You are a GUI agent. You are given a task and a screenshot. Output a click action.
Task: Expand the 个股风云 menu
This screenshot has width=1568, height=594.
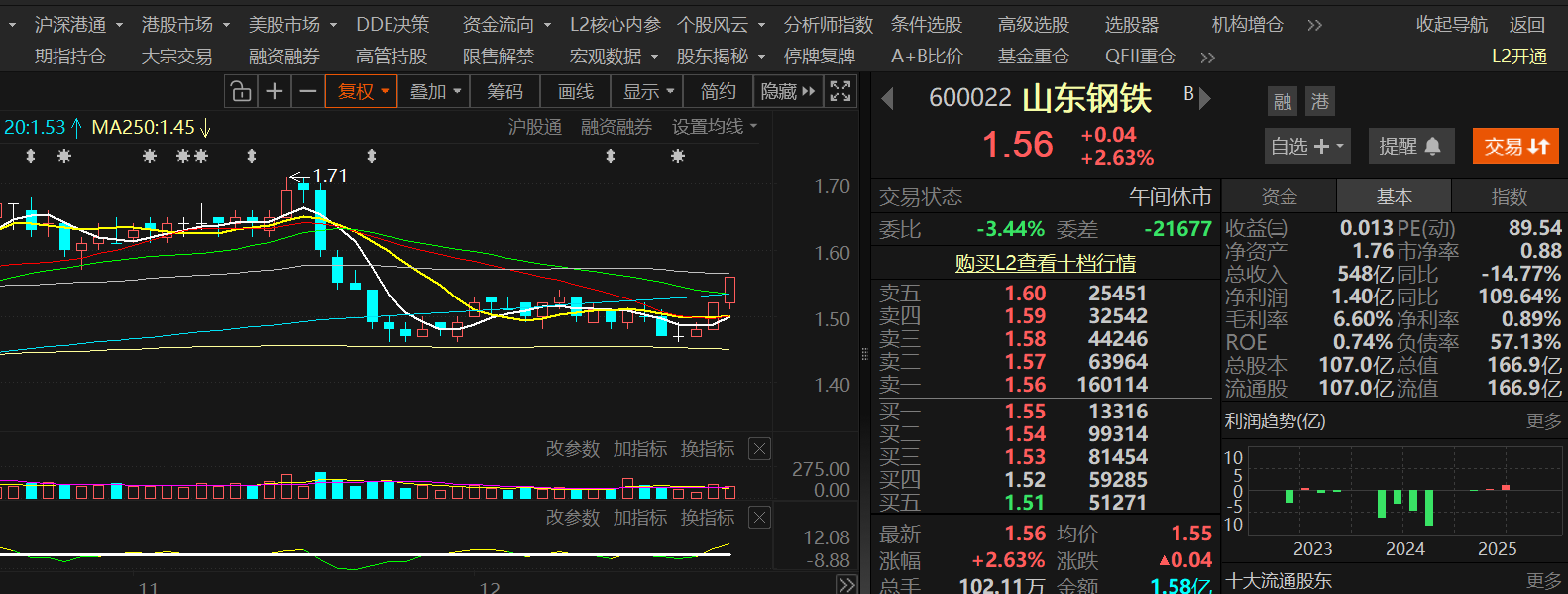[721, 25]
